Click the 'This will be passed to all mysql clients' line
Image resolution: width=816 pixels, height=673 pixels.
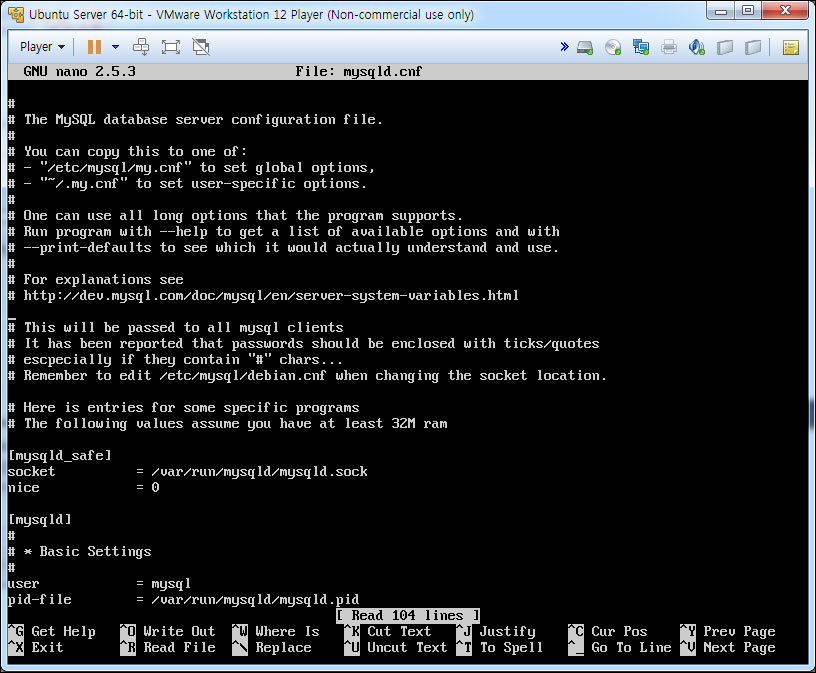point(175,328)
